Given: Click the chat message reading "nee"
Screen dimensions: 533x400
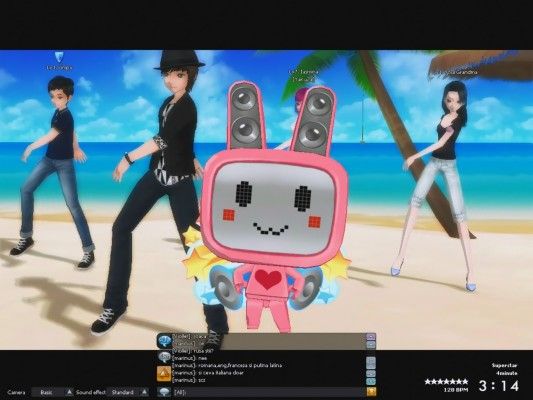Looking at the screenshot, I should 190,358.
